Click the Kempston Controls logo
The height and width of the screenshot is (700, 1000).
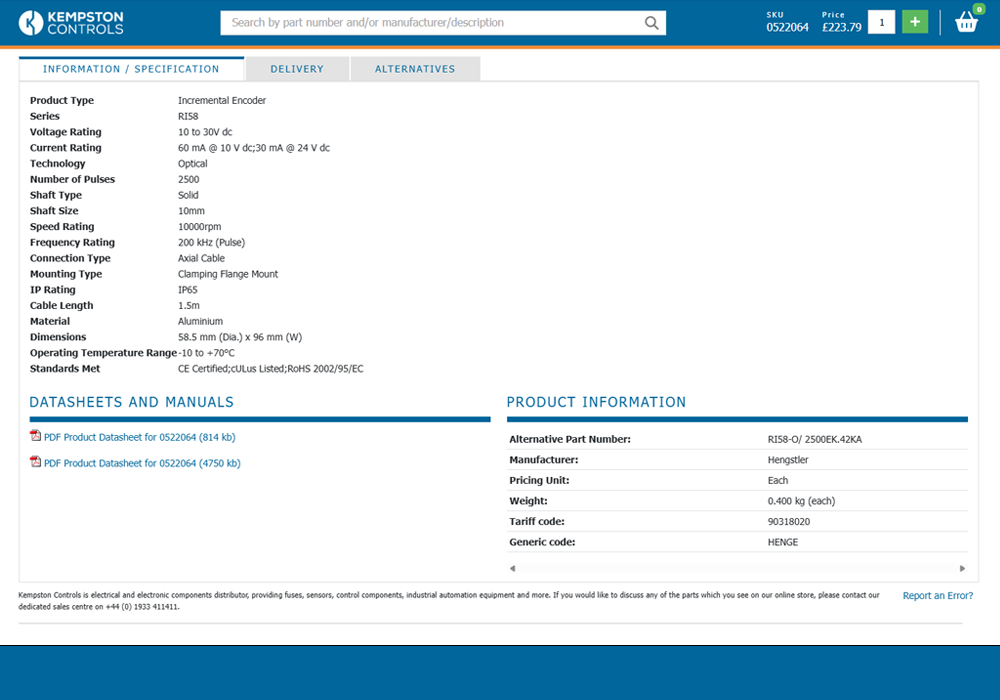(71, 23)
